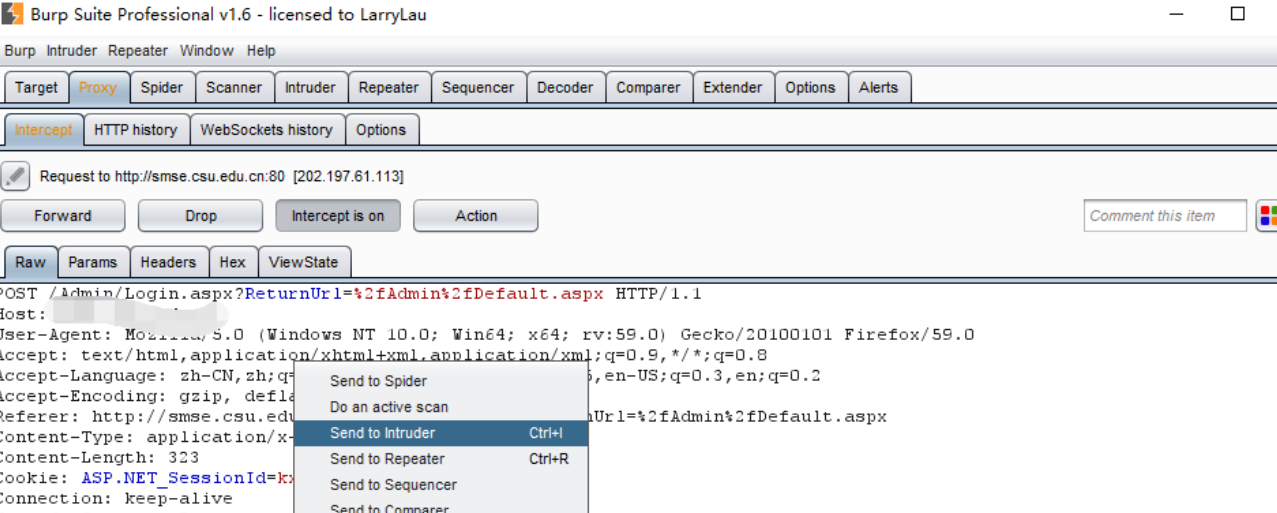This screenshot has width=1277, height=513.
Task: Click the ASP.NET_SessionId cookie name
Action: pyautogui.click(x=175, y=478)
